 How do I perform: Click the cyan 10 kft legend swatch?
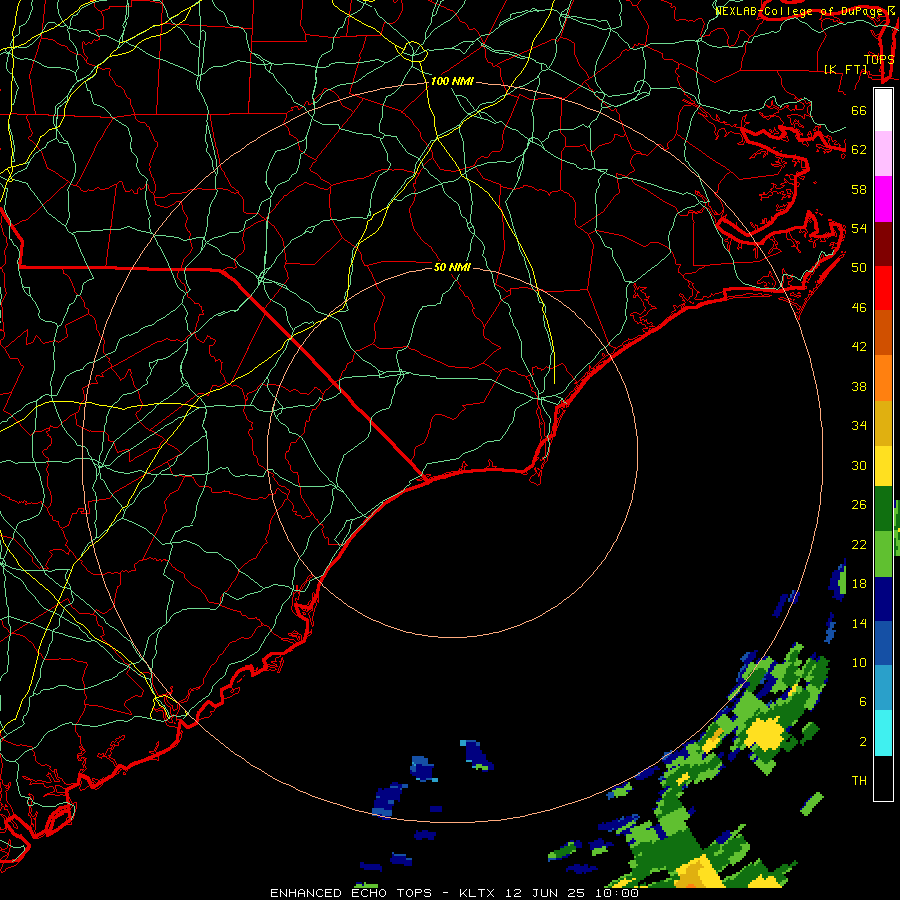click(x=883, y=733)
